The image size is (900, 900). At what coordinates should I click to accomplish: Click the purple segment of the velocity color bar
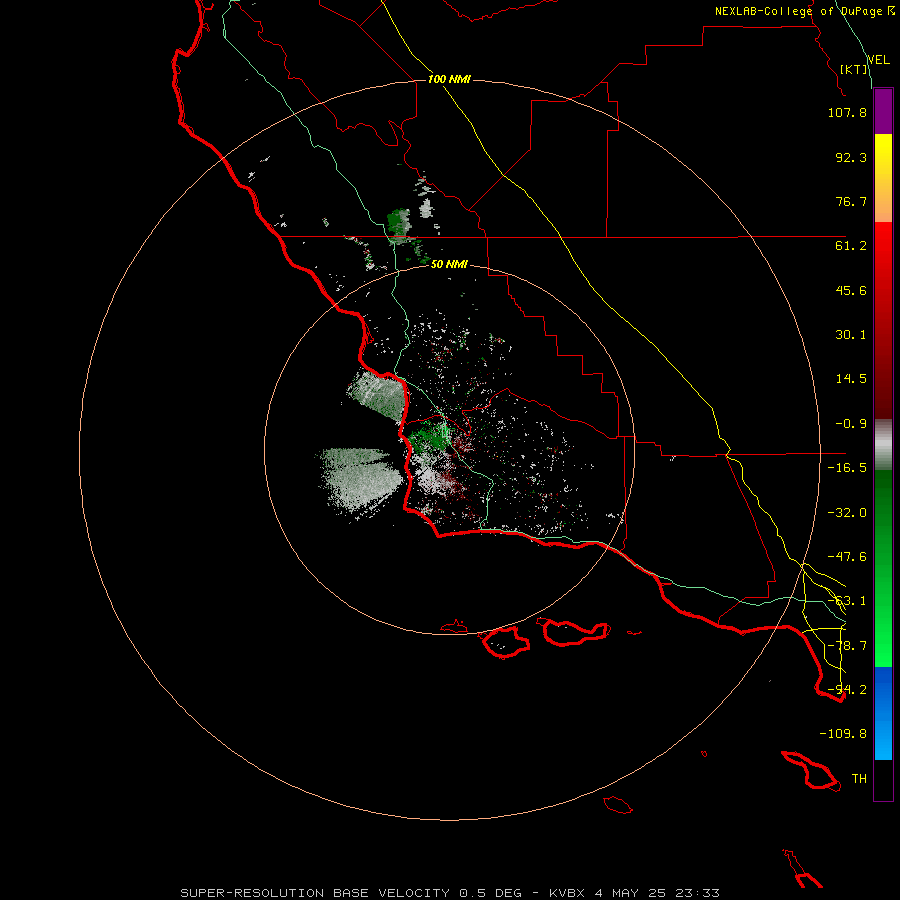883,112
